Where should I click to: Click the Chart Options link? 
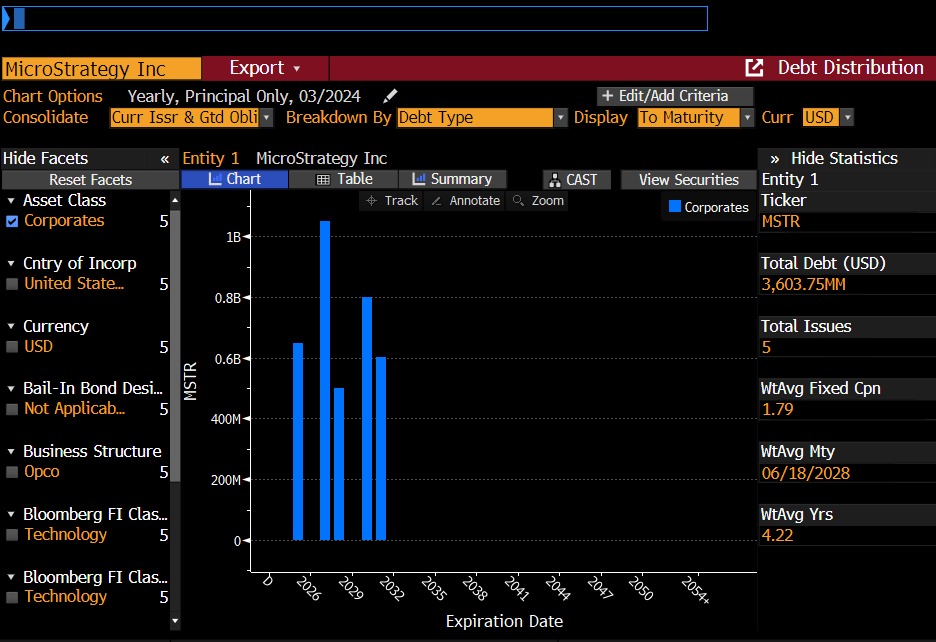(x=53, y=96)
